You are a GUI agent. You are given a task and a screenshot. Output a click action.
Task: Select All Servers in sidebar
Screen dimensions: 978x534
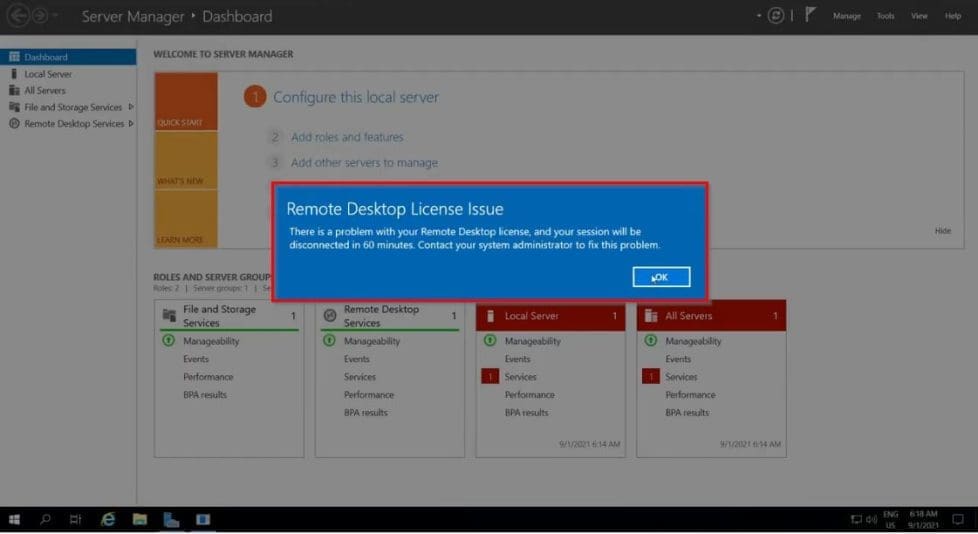click(x=45, y=90)
